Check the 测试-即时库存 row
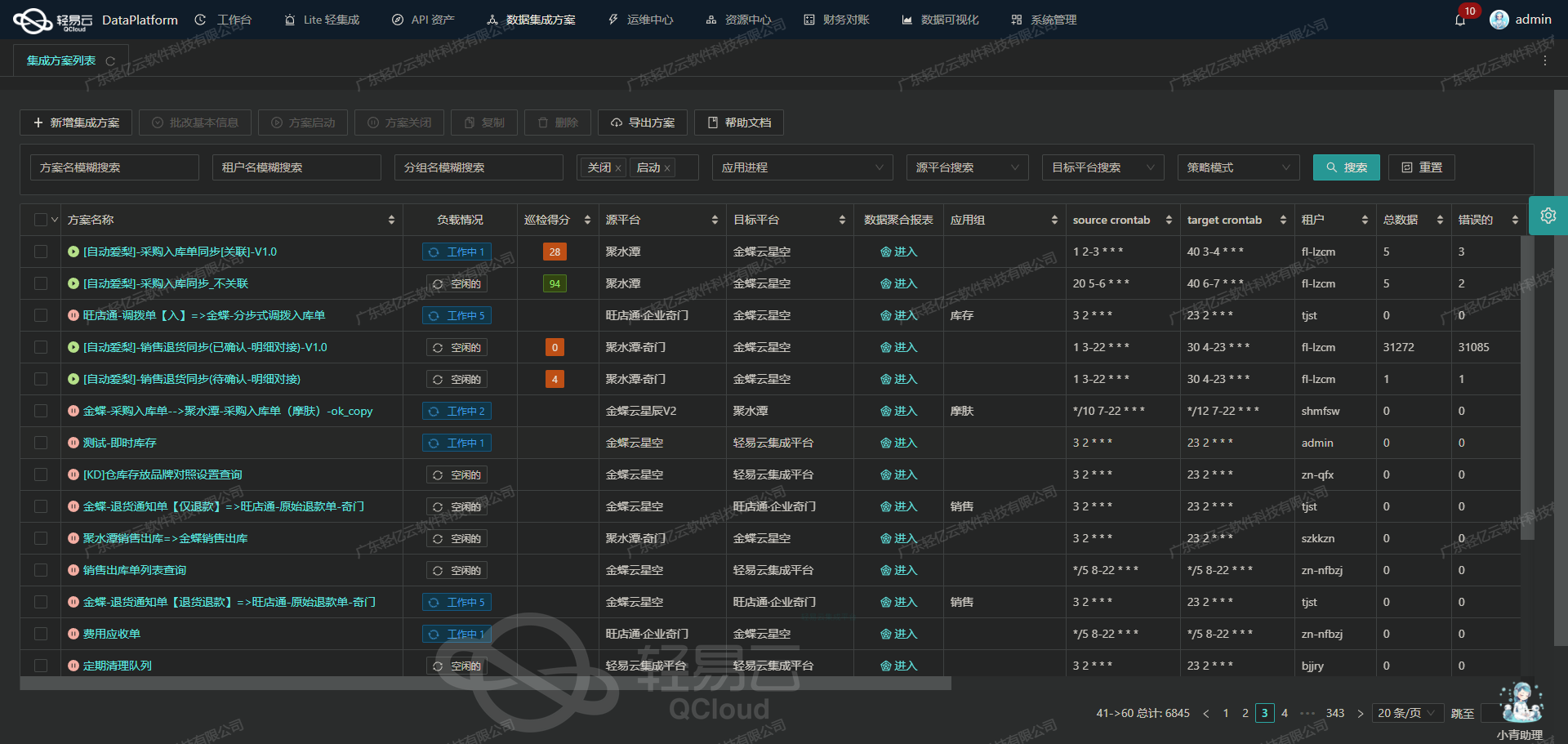Viewport: 1568px width, 744px height. coord(41,443)
